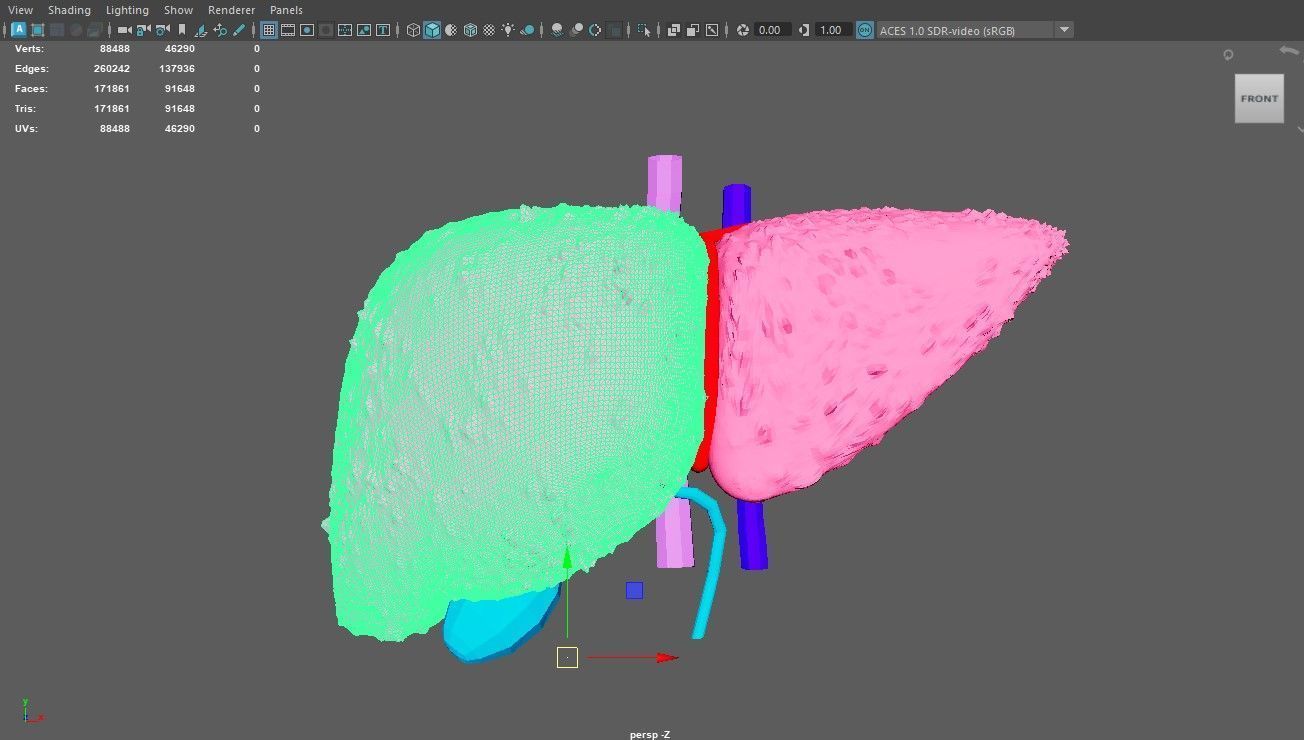Image resolution: width=1304 pixels, height=740 pixels.
Task: Click the frame icon beside the 'A' icon
Action: tap(37, 30)
